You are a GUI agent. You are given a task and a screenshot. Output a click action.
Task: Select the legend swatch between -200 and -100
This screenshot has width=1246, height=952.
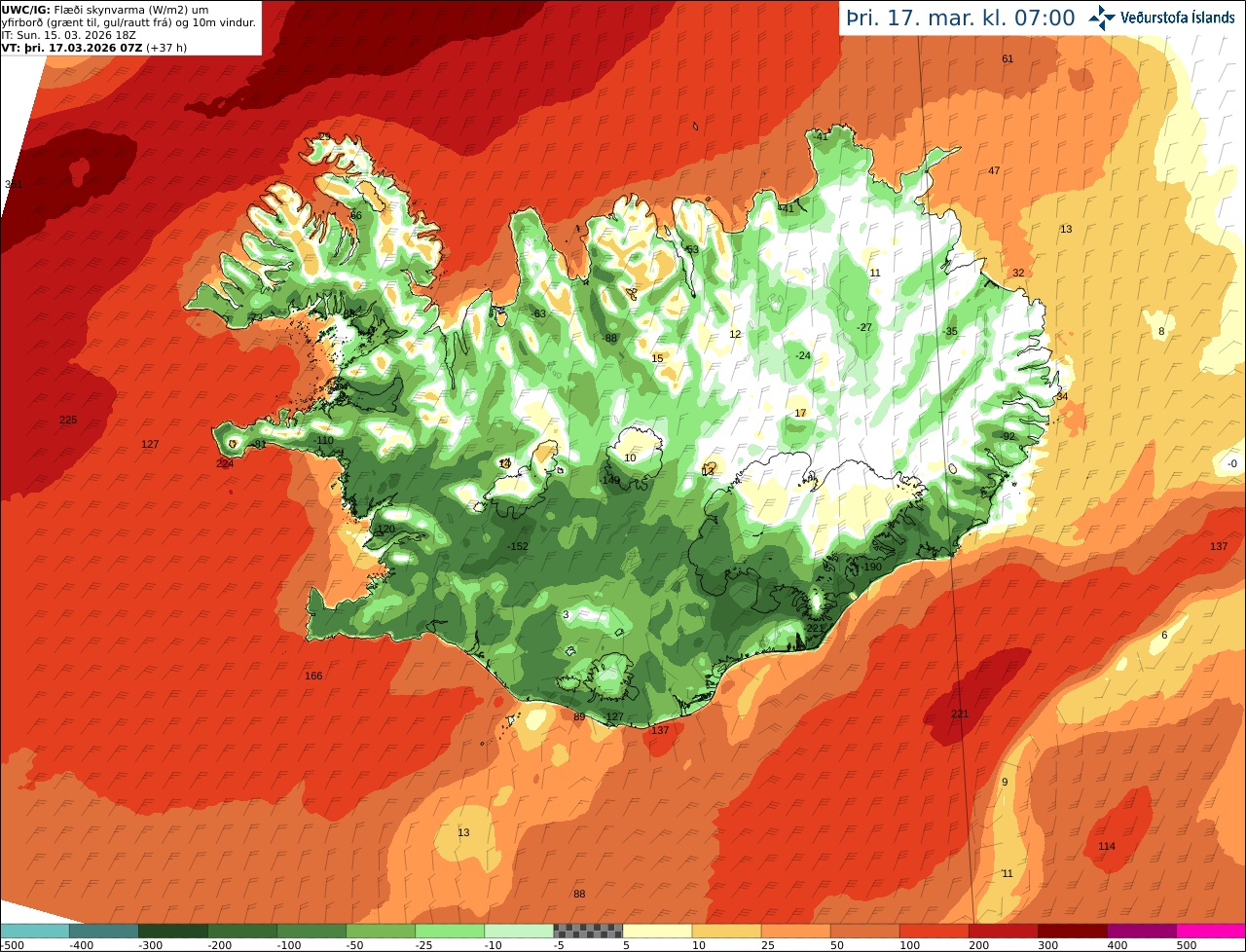(x=242, y=931)
